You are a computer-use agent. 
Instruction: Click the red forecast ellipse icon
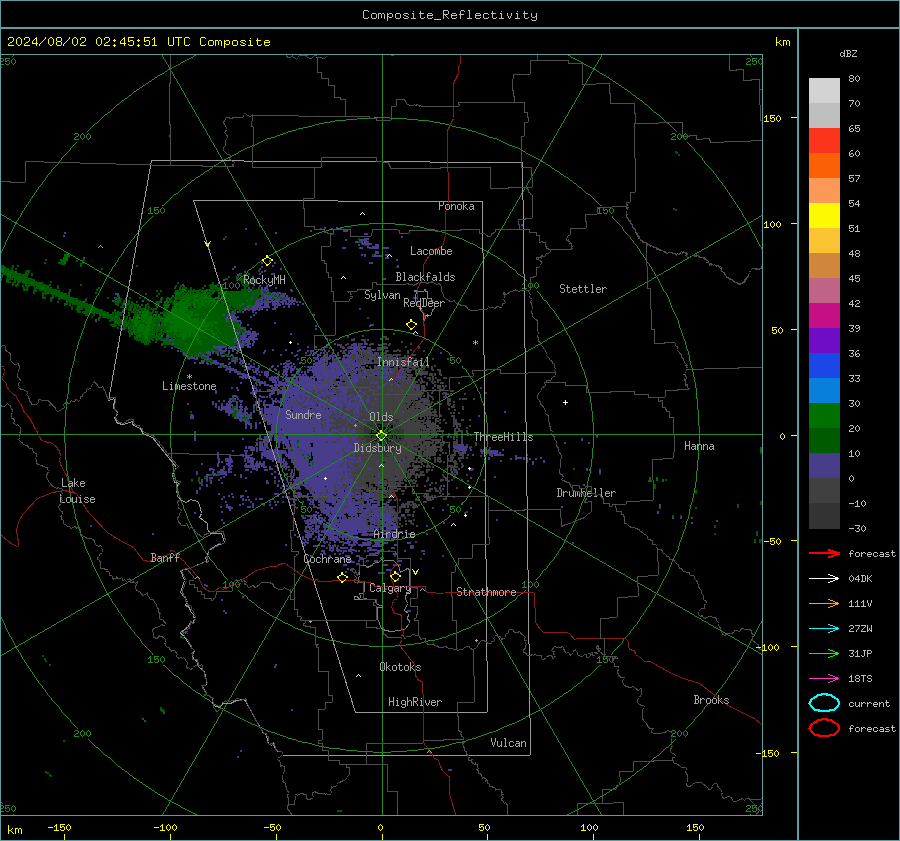tap(824, 728)
